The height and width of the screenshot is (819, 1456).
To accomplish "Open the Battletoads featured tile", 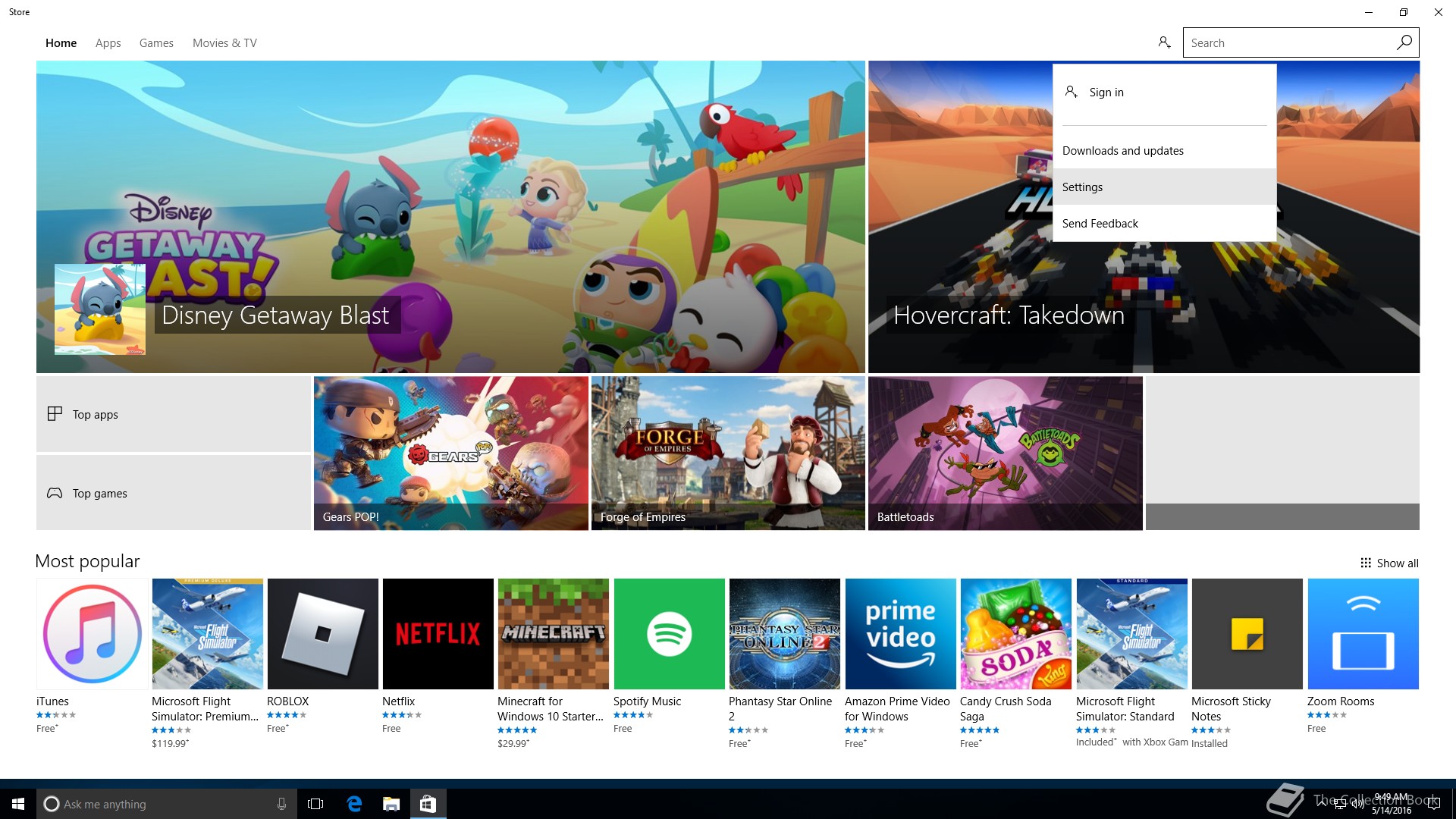I will [1005, 453].
